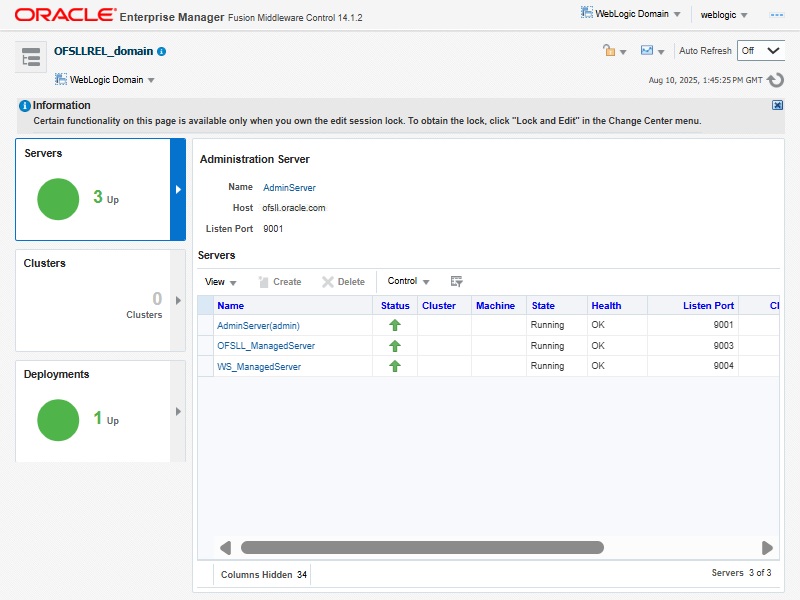Viewport: 800px width, 600px height.
Task: Close the Information message banner
Action: [x=777, y=105]
